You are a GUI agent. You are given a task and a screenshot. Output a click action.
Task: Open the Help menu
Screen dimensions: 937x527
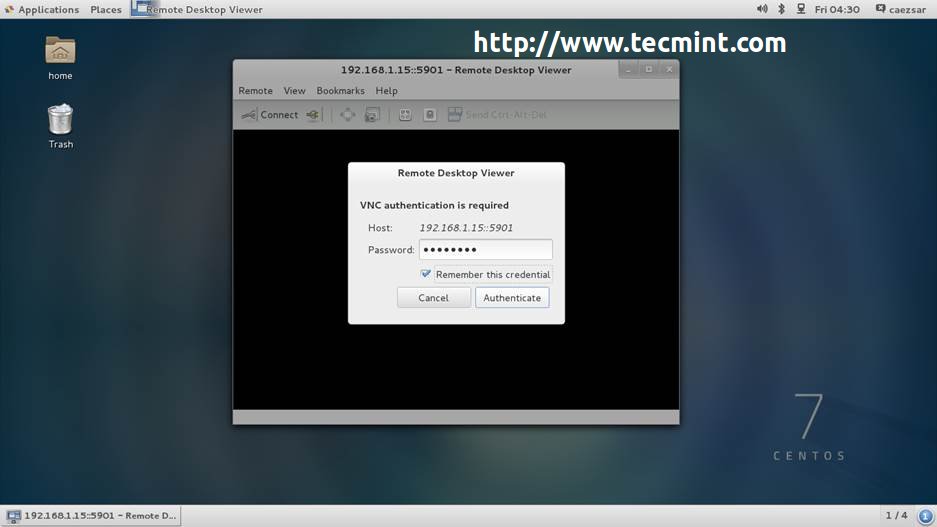point(386,91)
